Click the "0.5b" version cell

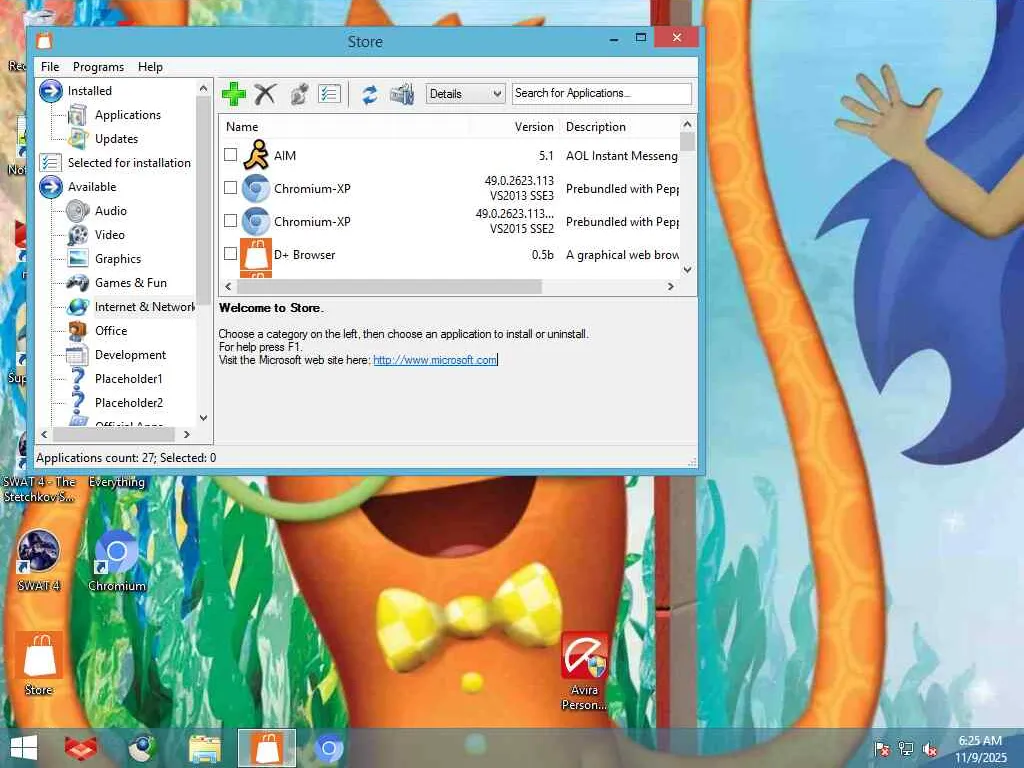[542, 255]
